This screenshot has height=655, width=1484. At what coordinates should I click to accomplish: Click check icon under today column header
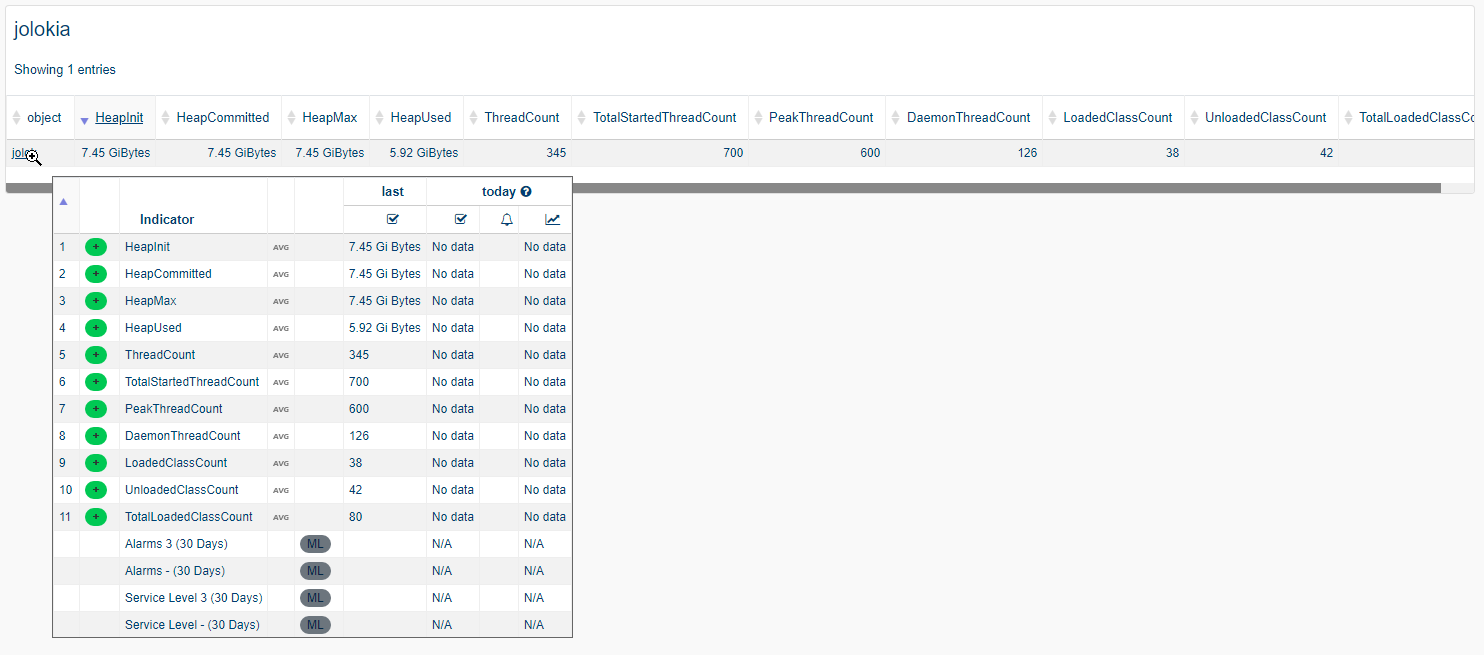(460, 220)
